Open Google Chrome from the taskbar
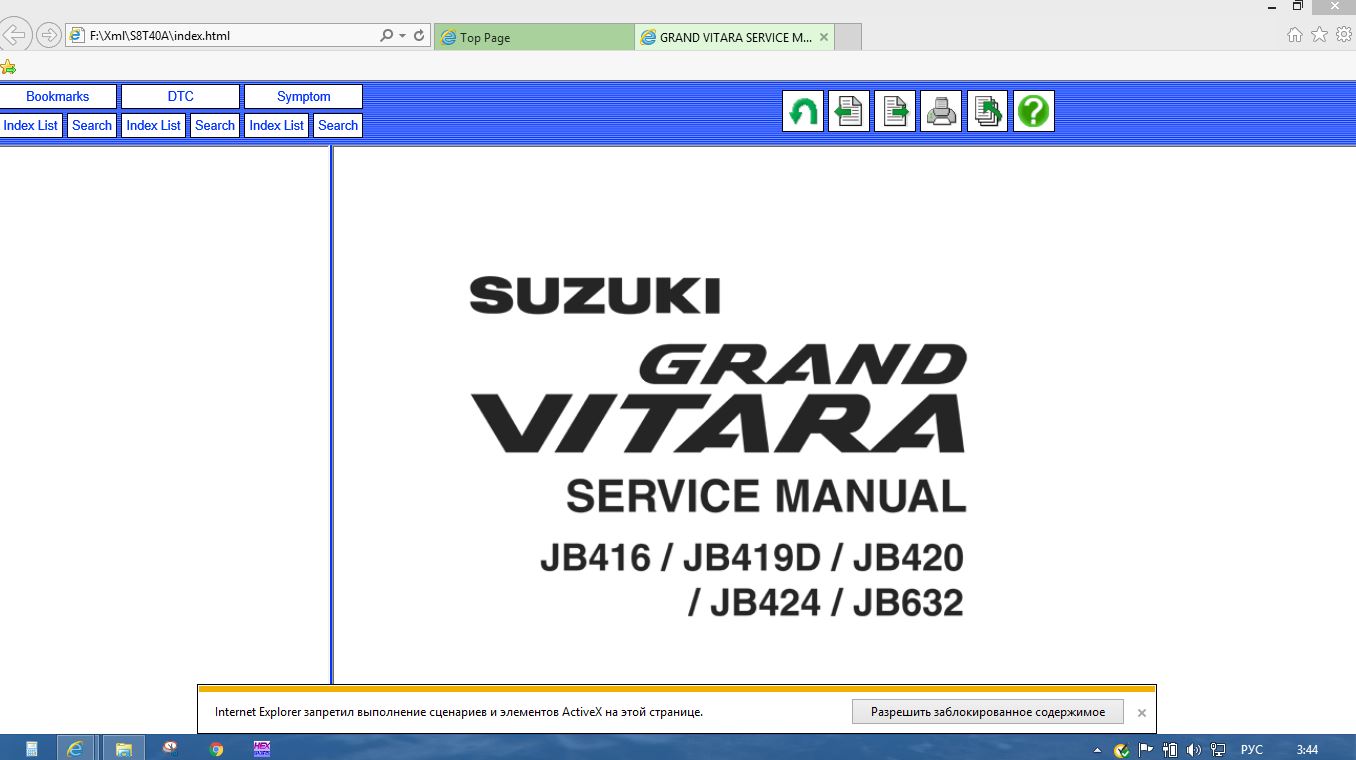The image size is (1356, 760). coord(216,748)
